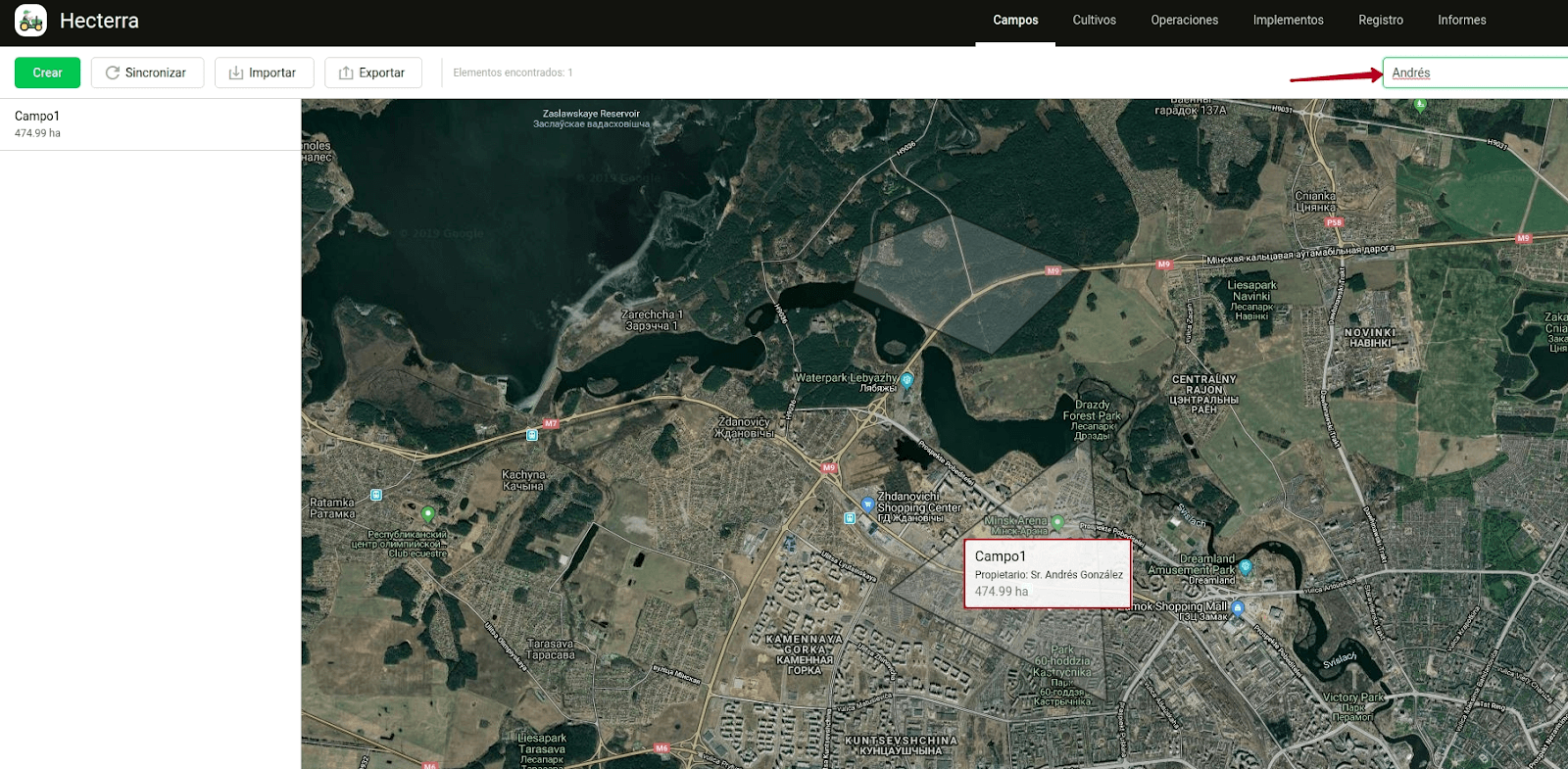Click the Zhdanovichi Shopping Center marker
This screenshot has width=1568, height=769.
(x=867, y=505)
